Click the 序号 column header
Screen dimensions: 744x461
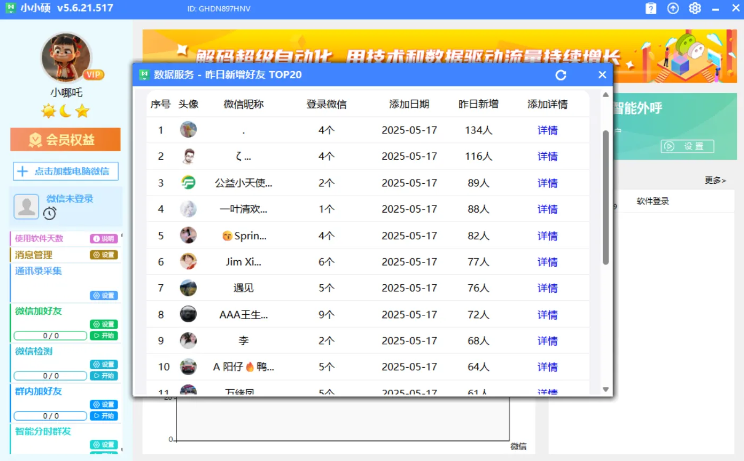(x=160, y=104)
